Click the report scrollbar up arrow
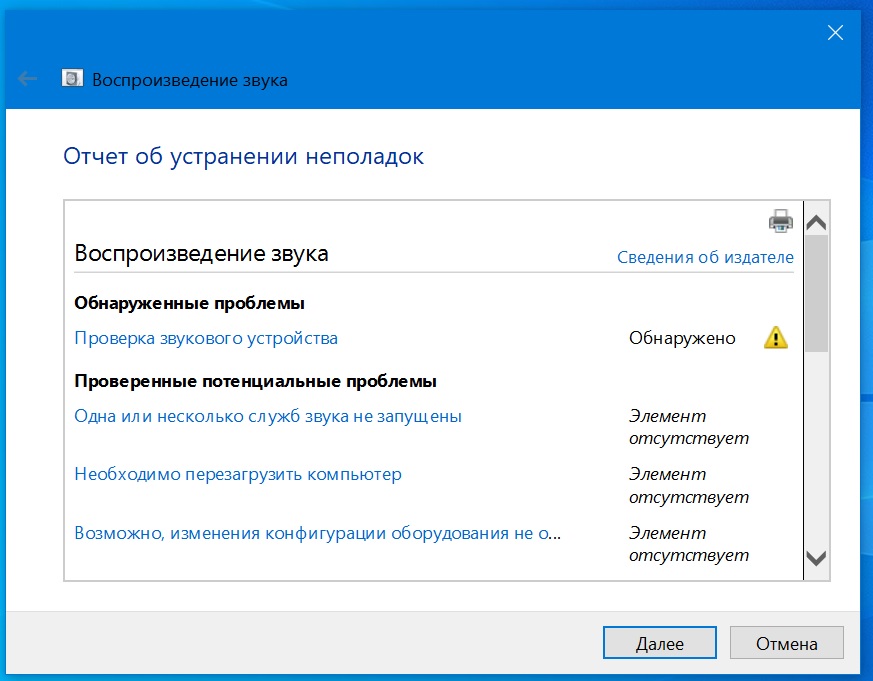 pyautogui.click(x=817, y=223)
